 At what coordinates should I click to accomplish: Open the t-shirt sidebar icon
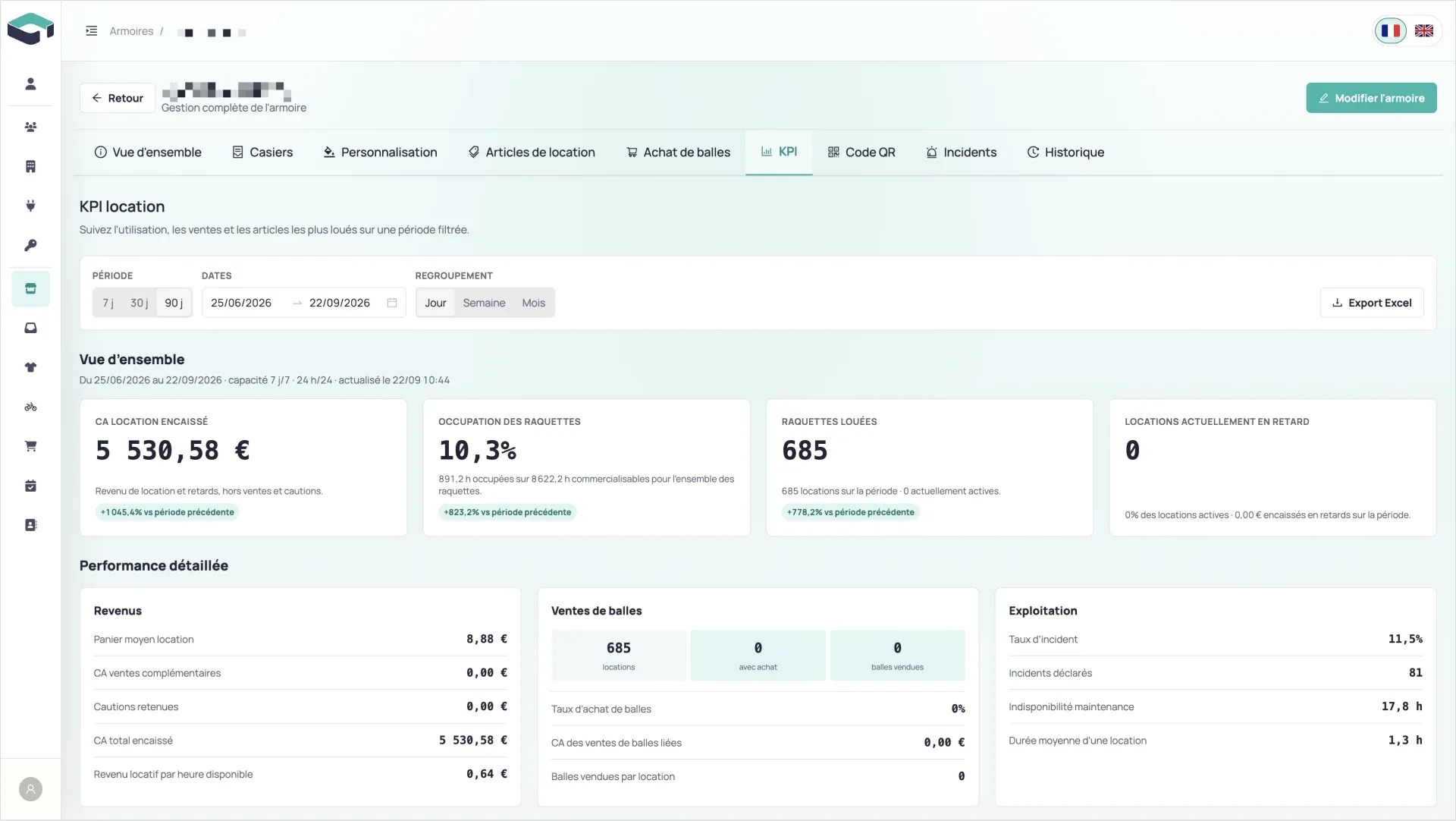pyautogui.click(x=30, y=367)
